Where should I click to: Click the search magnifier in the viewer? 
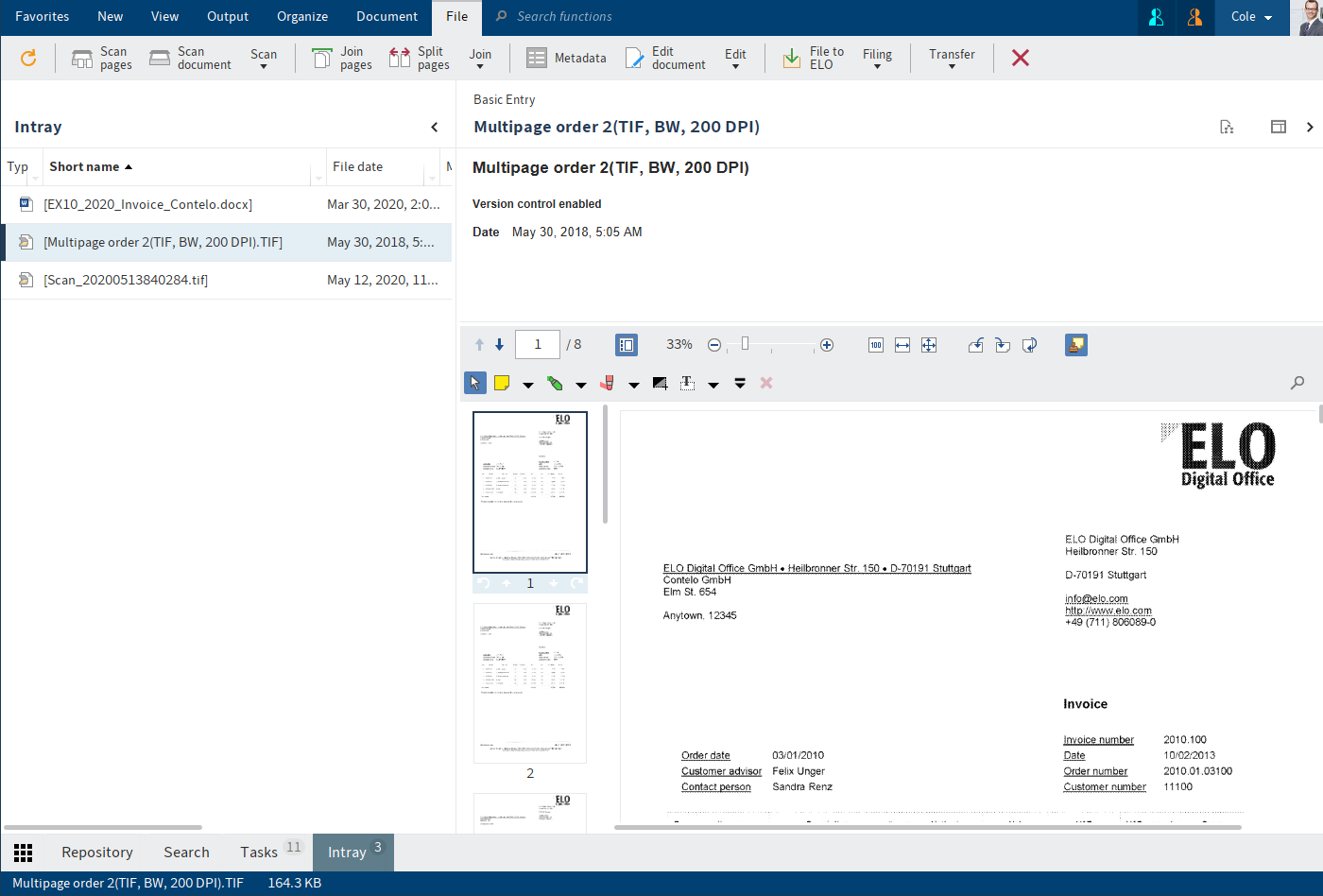coord(1297,383)
